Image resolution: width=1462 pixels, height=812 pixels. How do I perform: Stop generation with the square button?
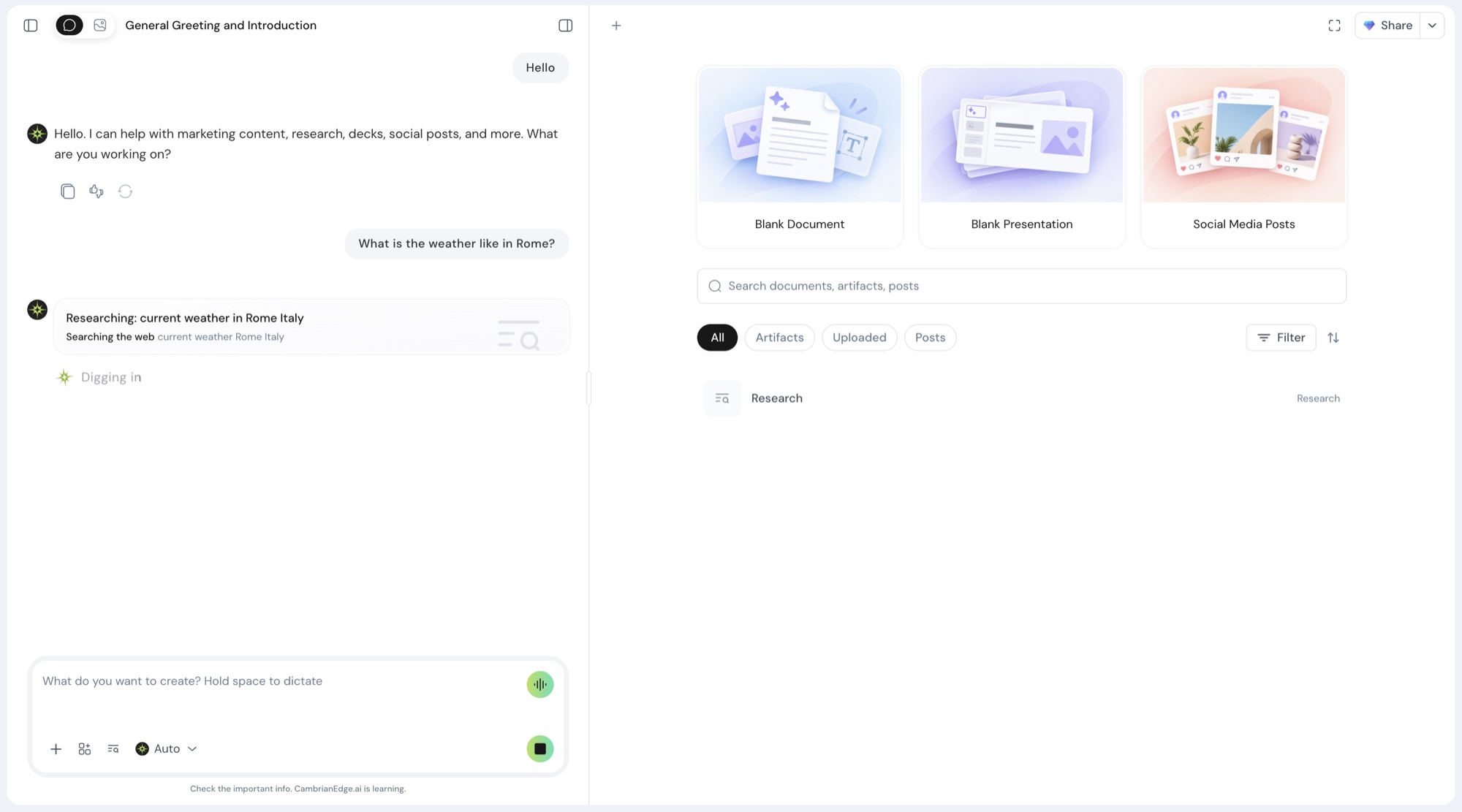click(540, 749)
